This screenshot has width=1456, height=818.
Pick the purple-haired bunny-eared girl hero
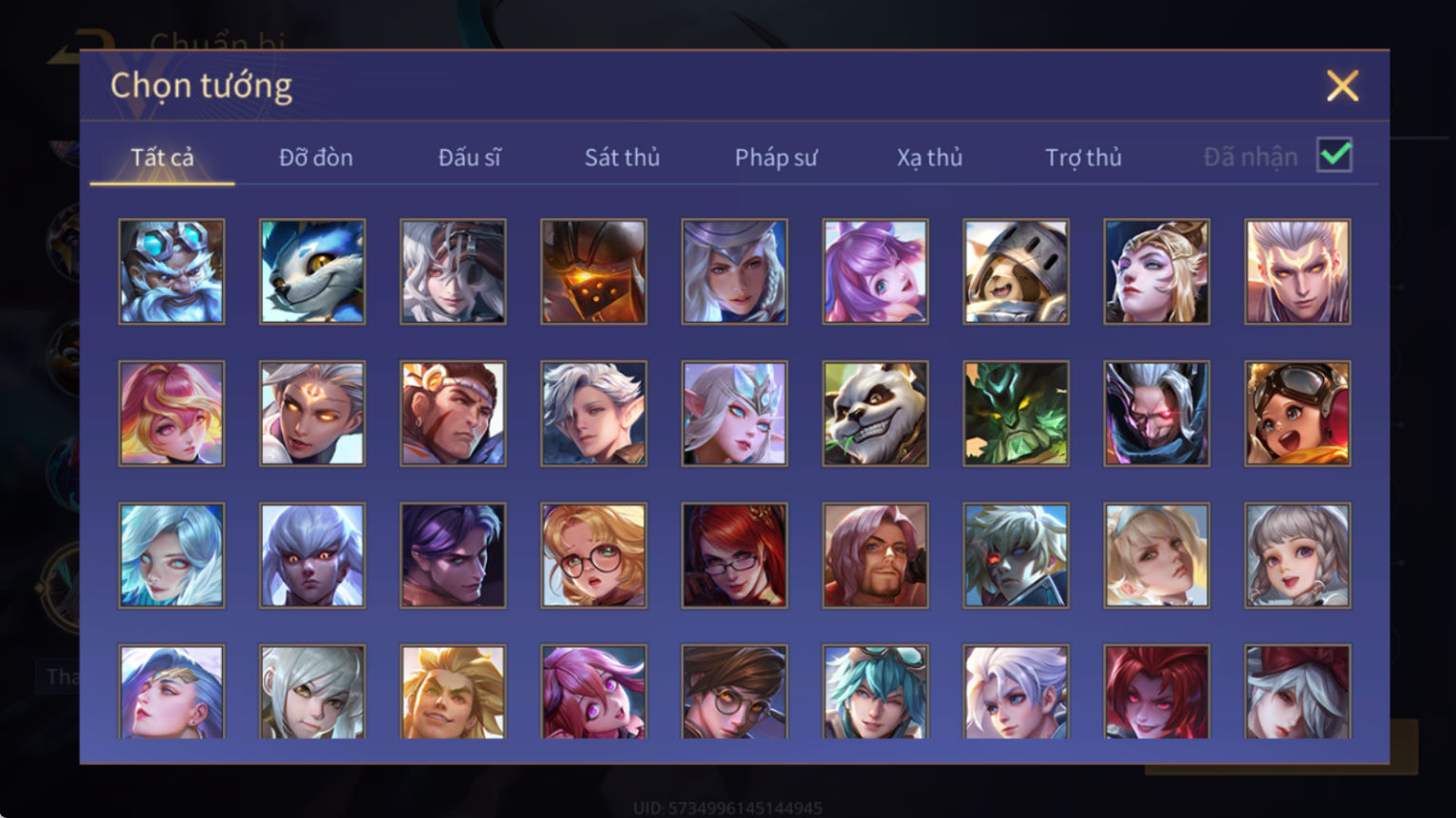tap(875, 272)
